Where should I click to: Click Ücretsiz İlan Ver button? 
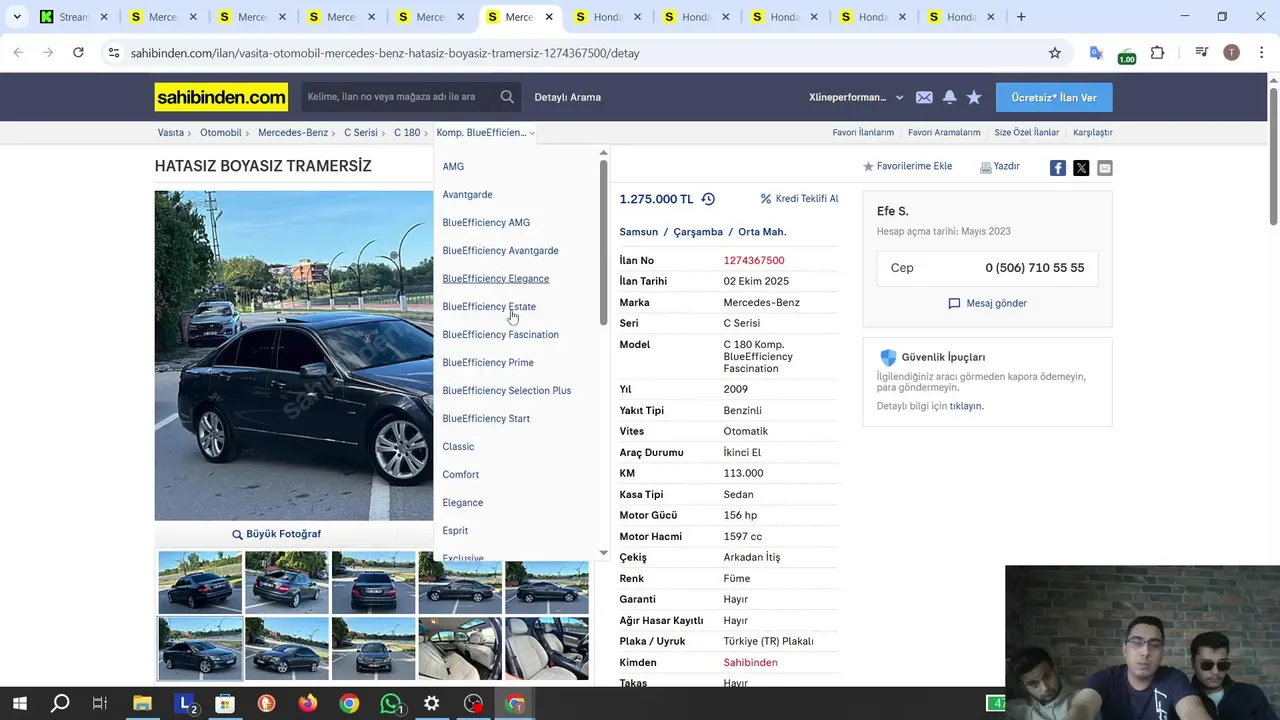(x=1053, y=97)
